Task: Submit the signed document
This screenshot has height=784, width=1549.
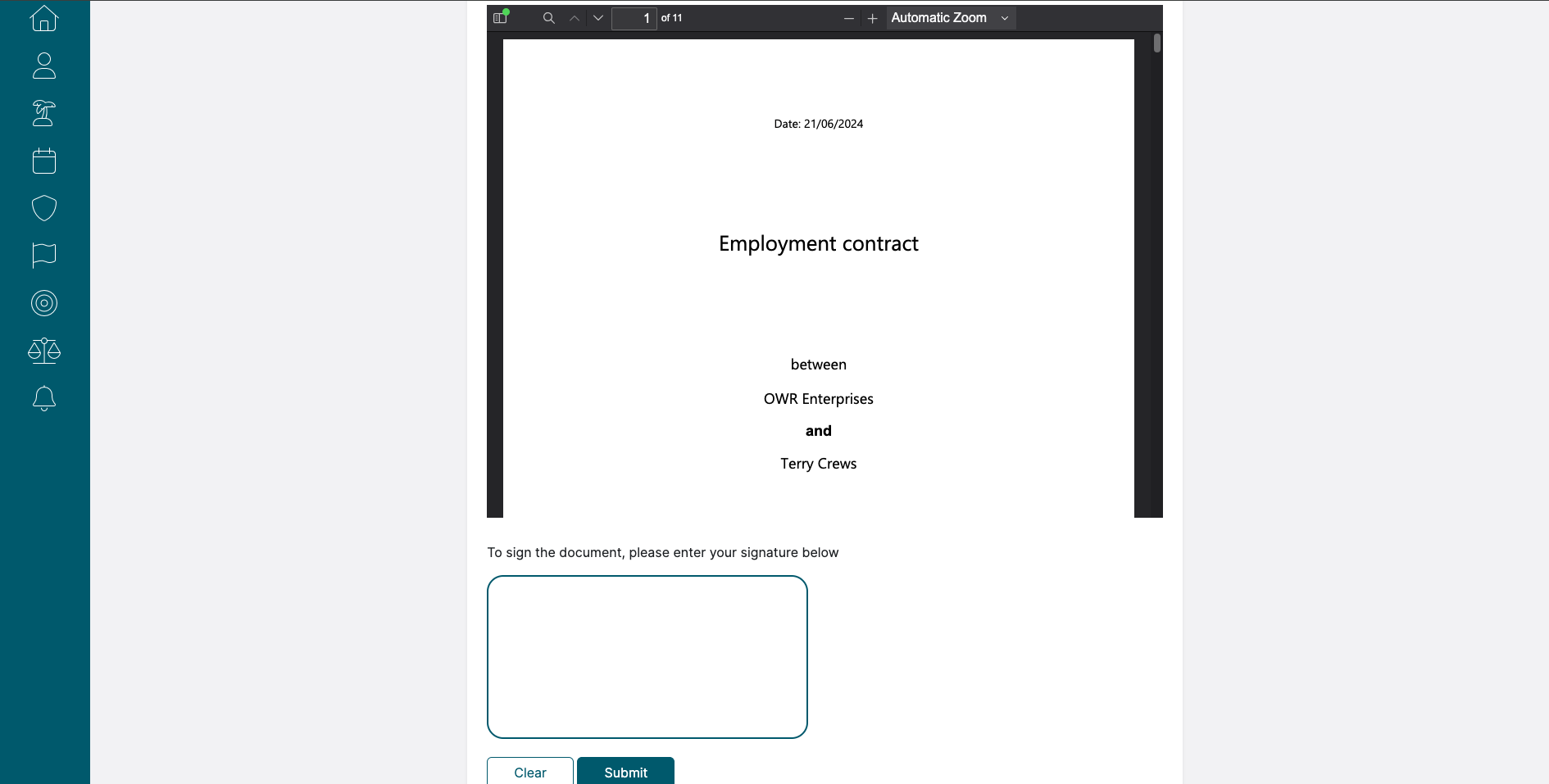Action: (625, 772)
